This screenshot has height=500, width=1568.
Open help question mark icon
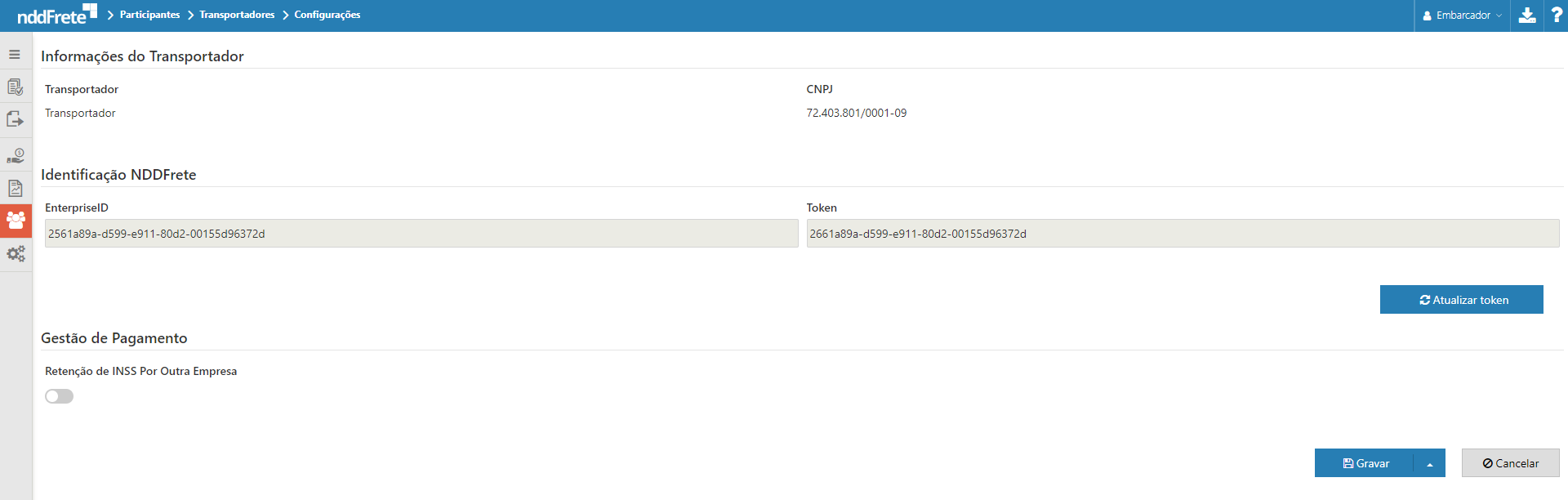coord(1557,15)
